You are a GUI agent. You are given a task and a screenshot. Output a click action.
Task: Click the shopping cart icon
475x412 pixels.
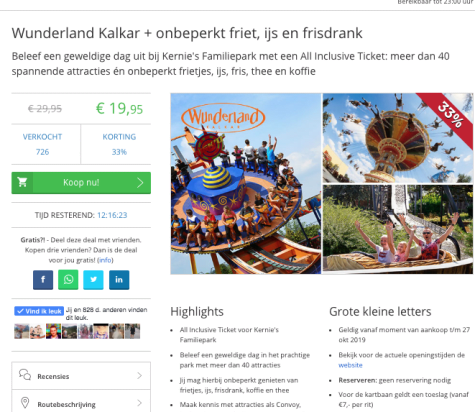(x=22, y=182)
